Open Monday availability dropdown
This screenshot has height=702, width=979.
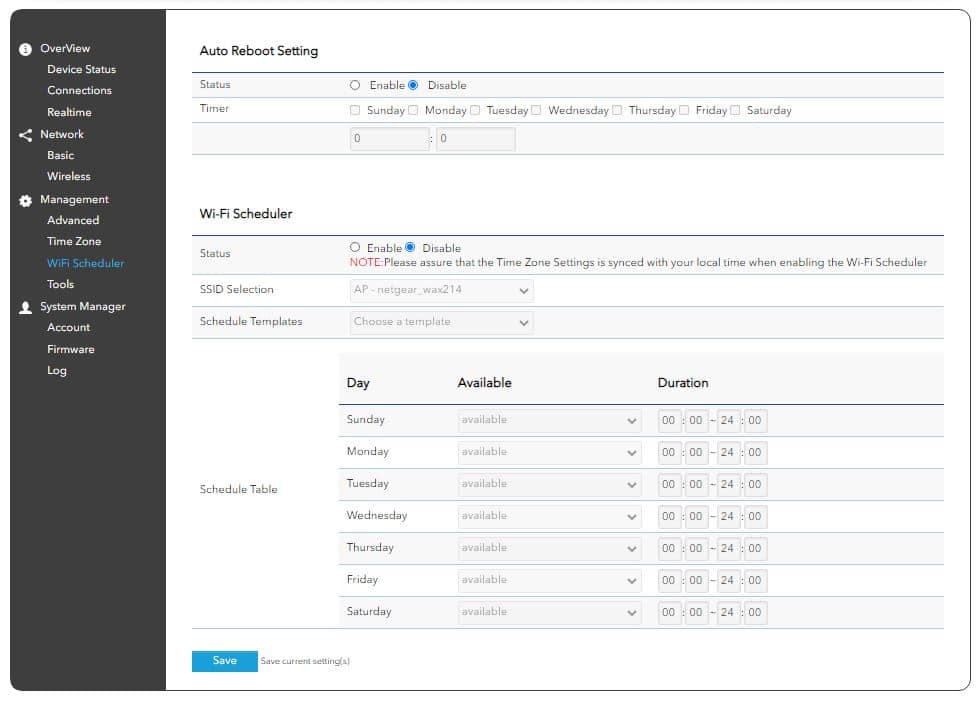point(549,452)
